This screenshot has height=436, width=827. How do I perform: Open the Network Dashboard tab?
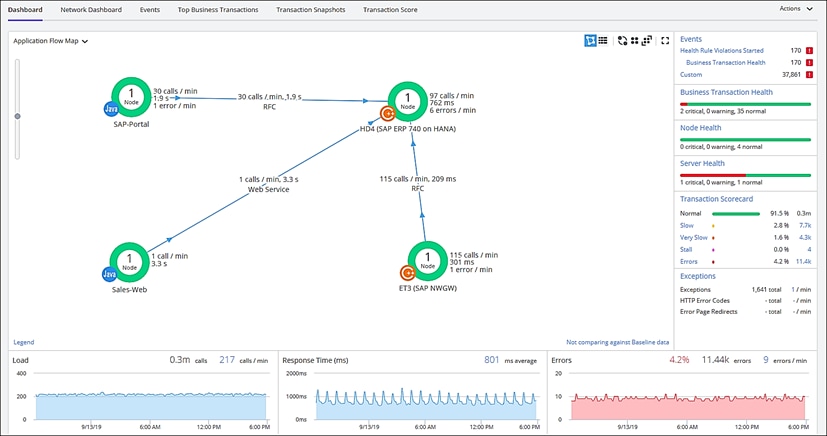point(91,9)
